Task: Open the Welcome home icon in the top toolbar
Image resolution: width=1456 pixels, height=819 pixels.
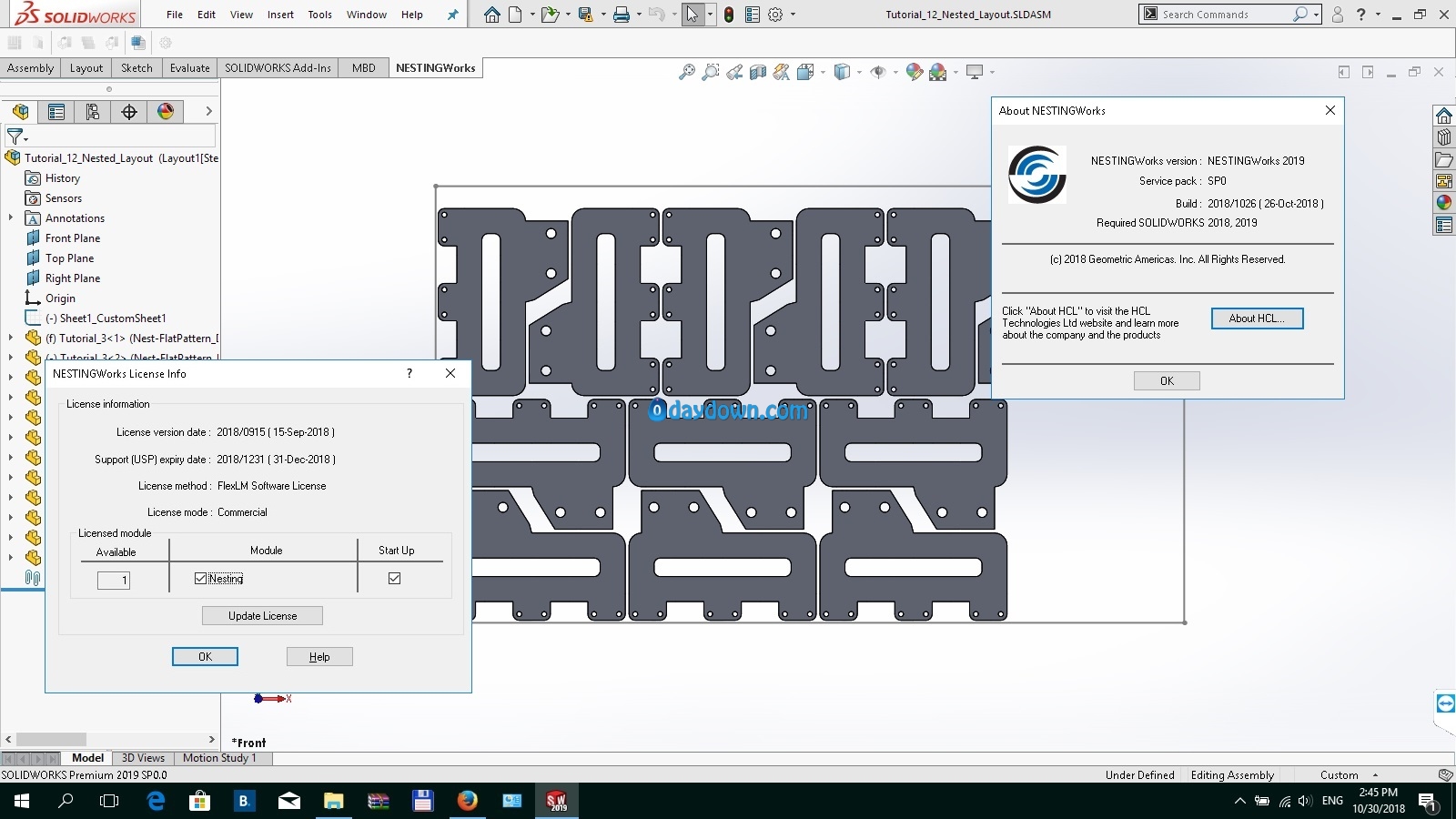Action: pos(492,15)
